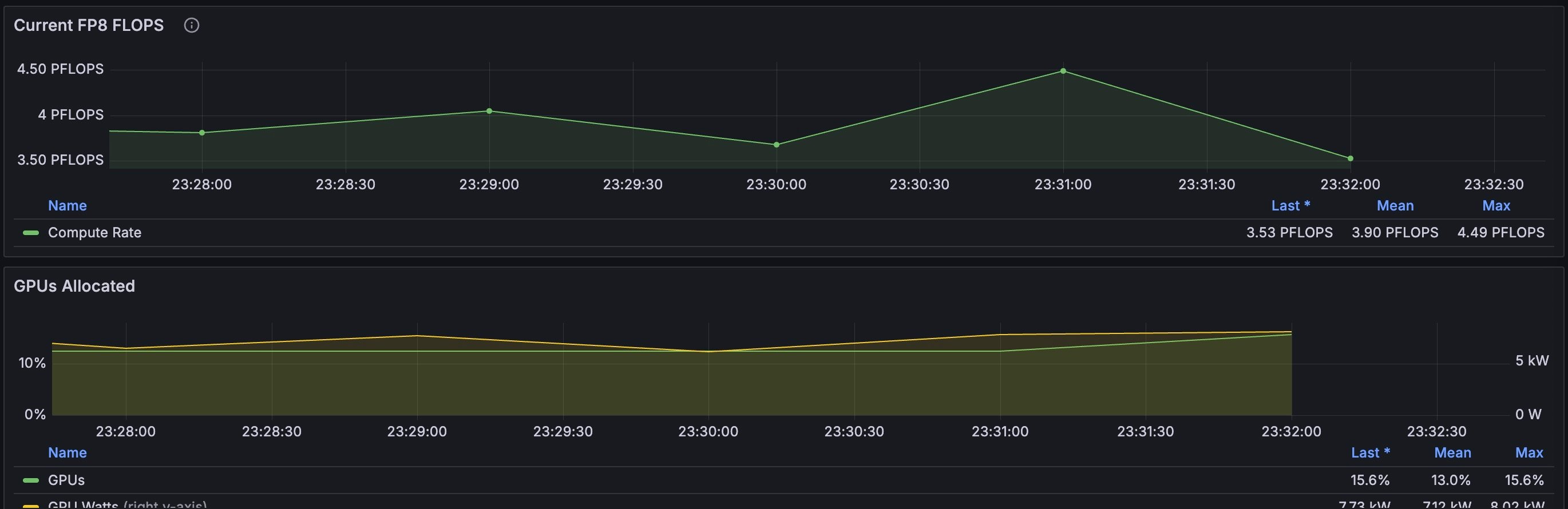
Task: Click the yellow GPU Watts color swatch
Action: tap(30, 506)
